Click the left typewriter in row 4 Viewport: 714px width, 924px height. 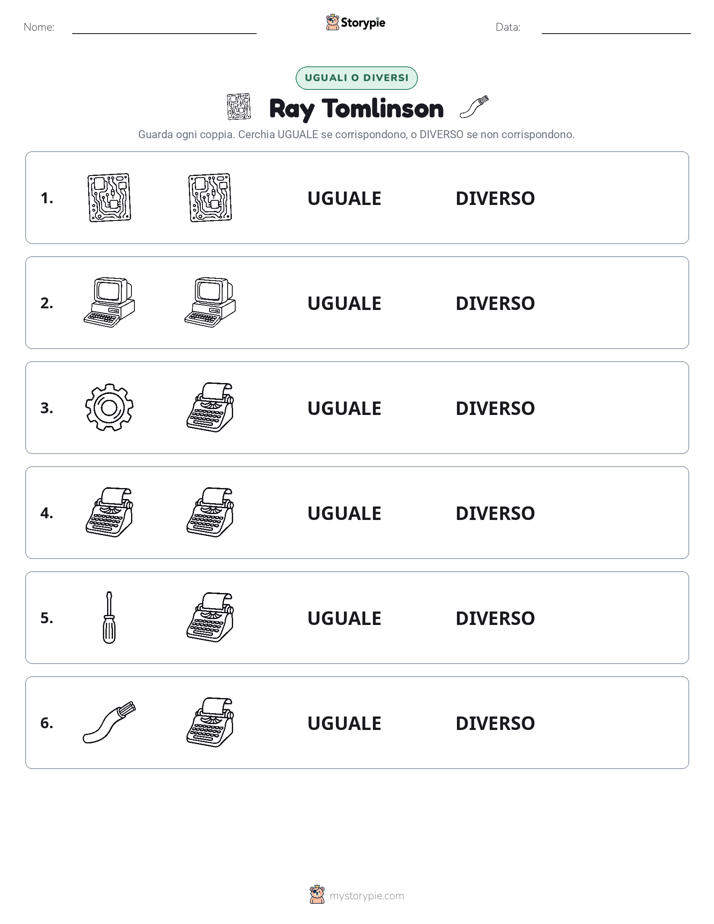click(x=109, y=512)
